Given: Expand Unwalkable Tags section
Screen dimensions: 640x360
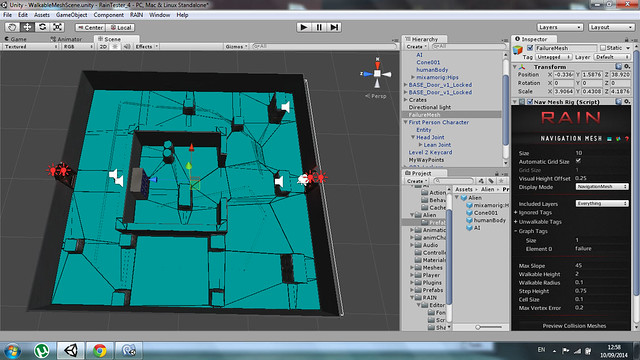Looking at the screenshot, I should 516,222.
